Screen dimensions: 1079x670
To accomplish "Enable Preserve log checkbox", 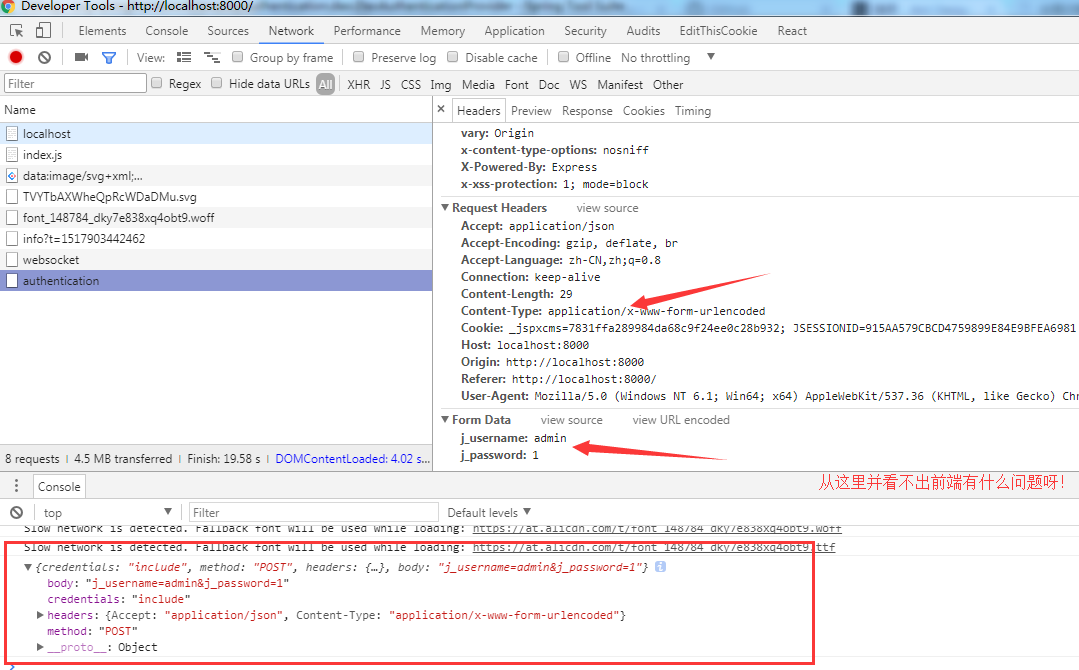I will (359, 56).
